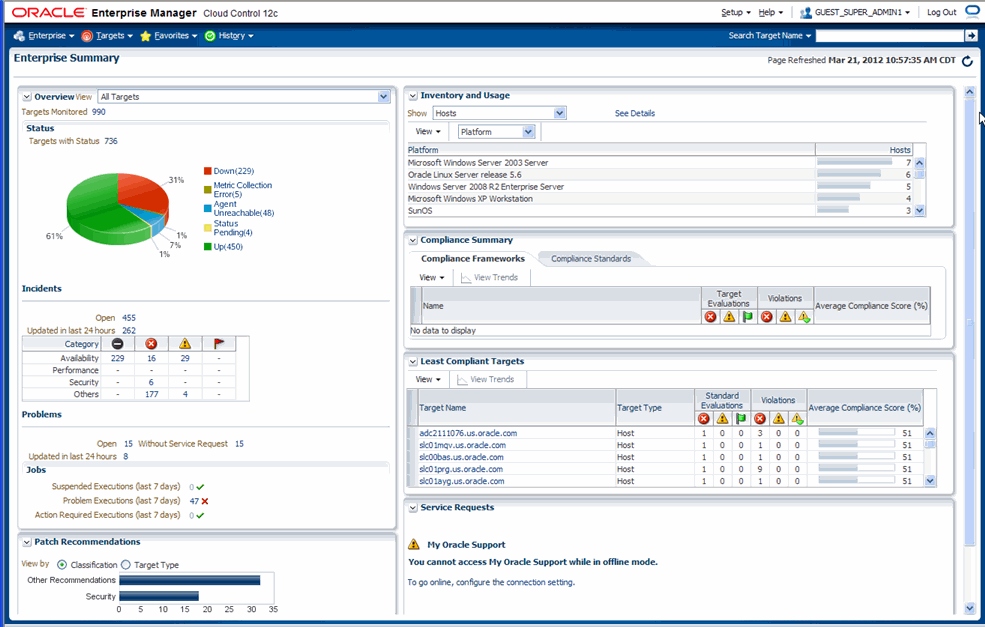
Task: Click the Problem Executions count 47
Action: coord(194,501)
